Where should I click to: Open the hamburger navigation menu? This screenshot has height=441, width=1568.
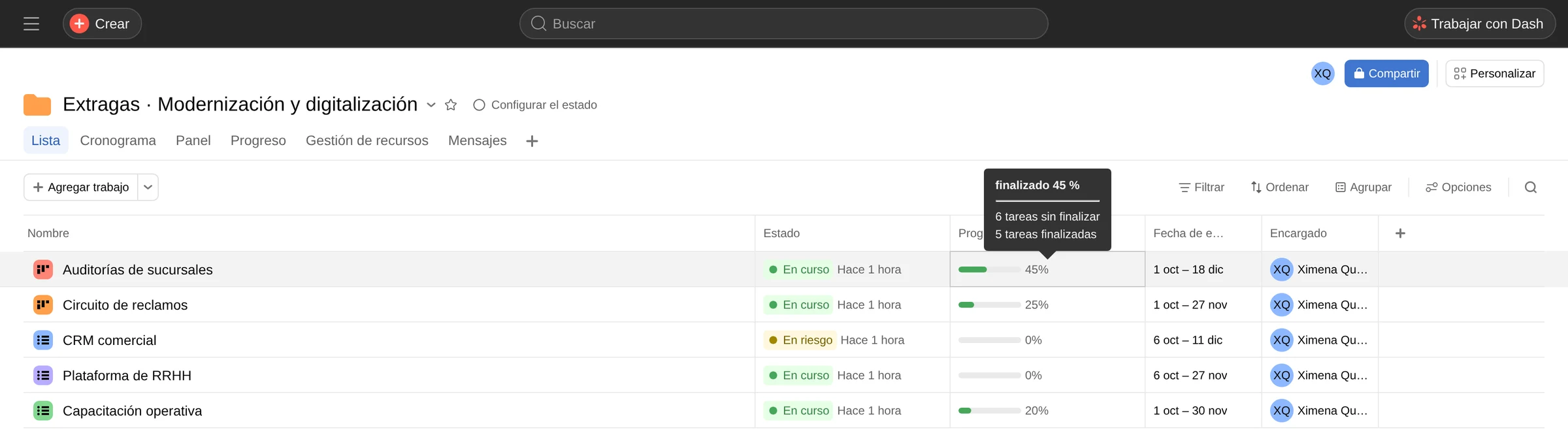pos(31,24)
